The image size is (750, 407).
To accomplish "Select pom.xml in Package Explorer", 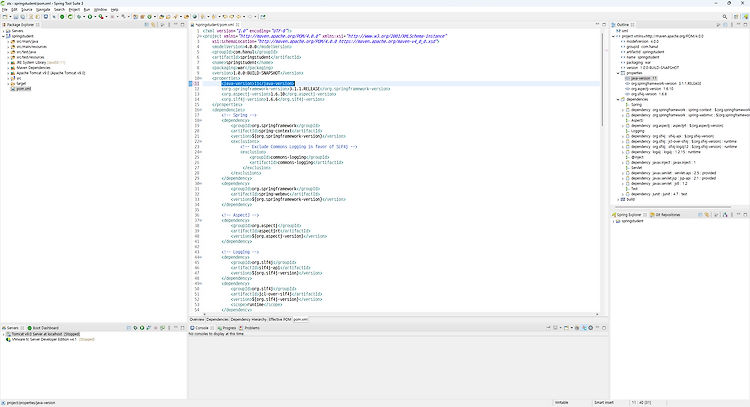I will (x=23, y=89).
